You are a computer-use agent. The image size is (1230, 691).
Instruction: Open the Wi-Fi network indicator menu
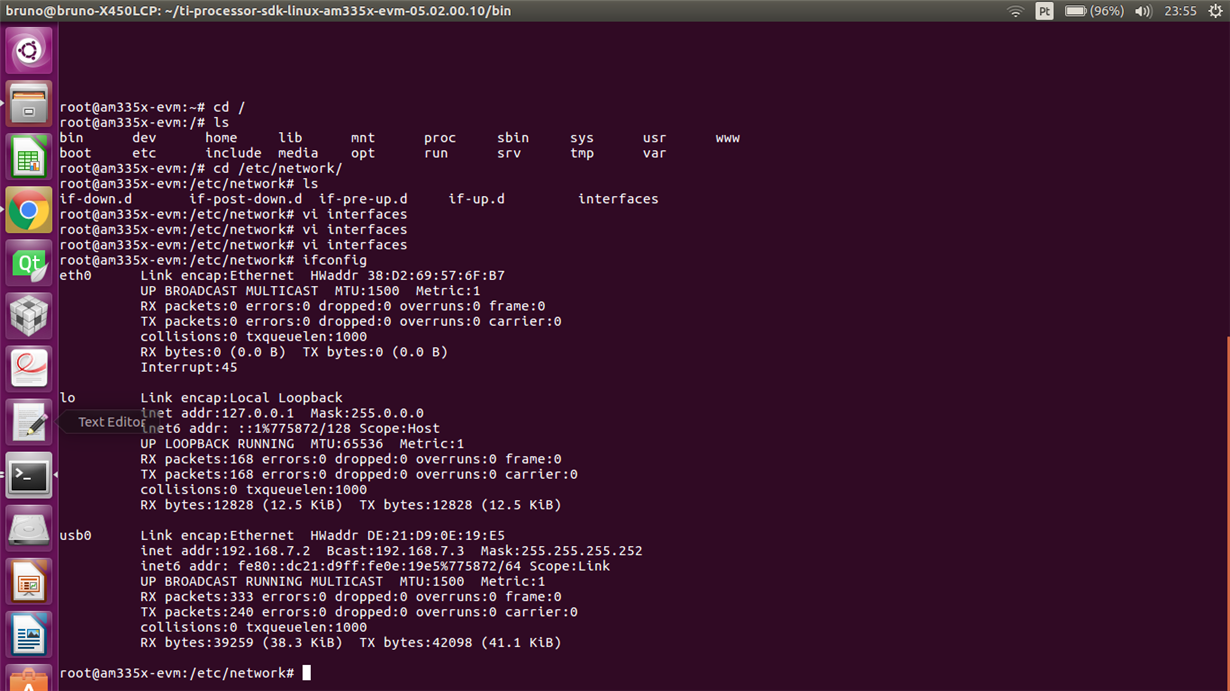(x=1016, y=11)
